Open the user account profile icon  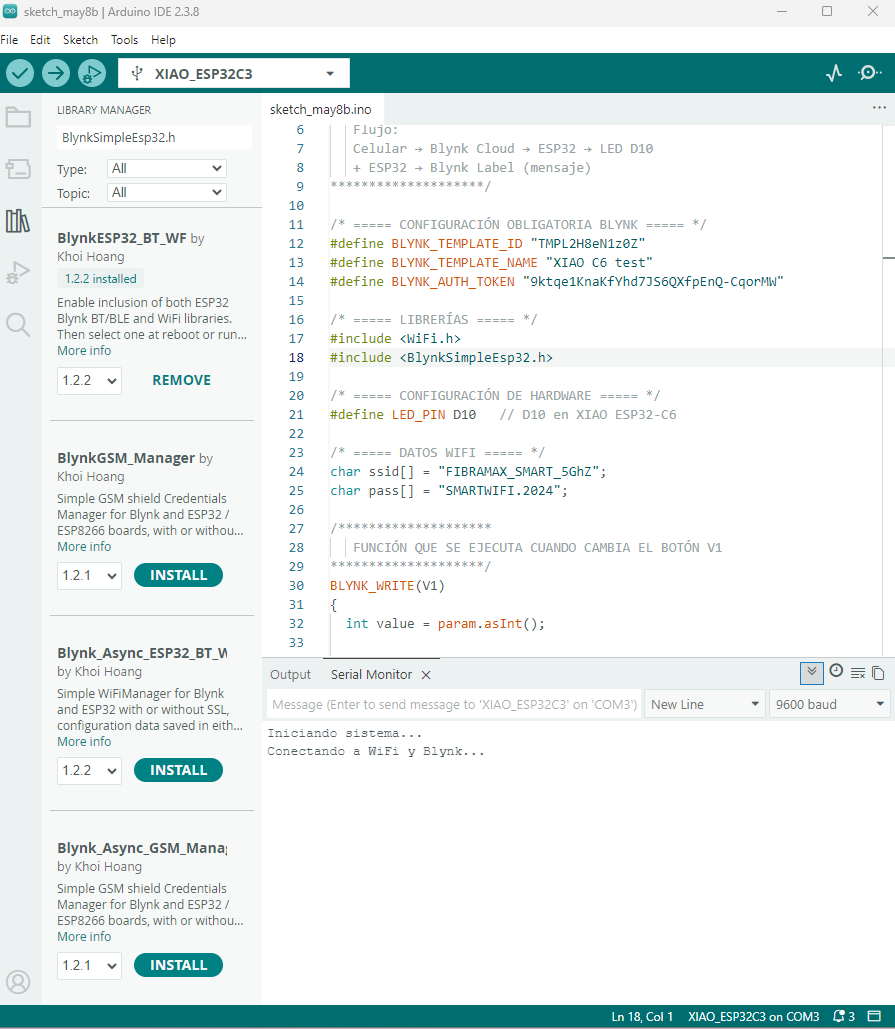tap(18, 982)
